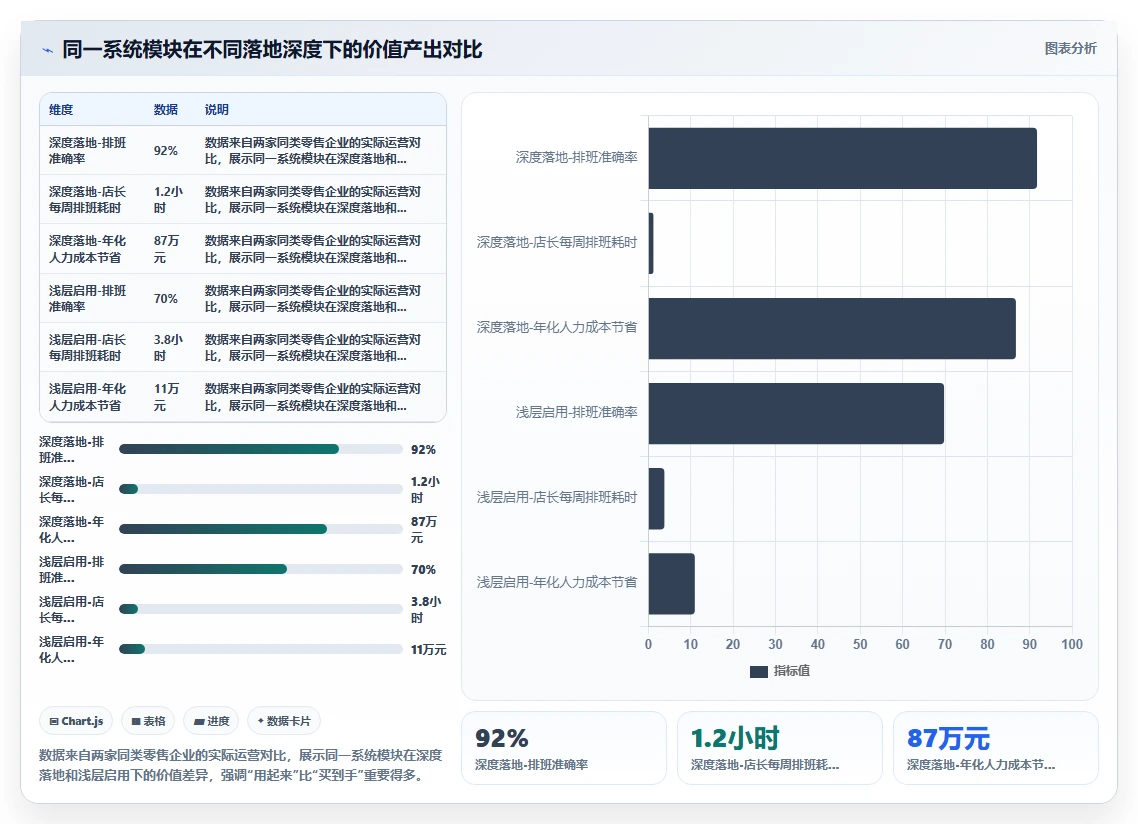This screenshot has height=824, width=1138.
Task: Select the 进度 tag
Action: click(212, 721)
